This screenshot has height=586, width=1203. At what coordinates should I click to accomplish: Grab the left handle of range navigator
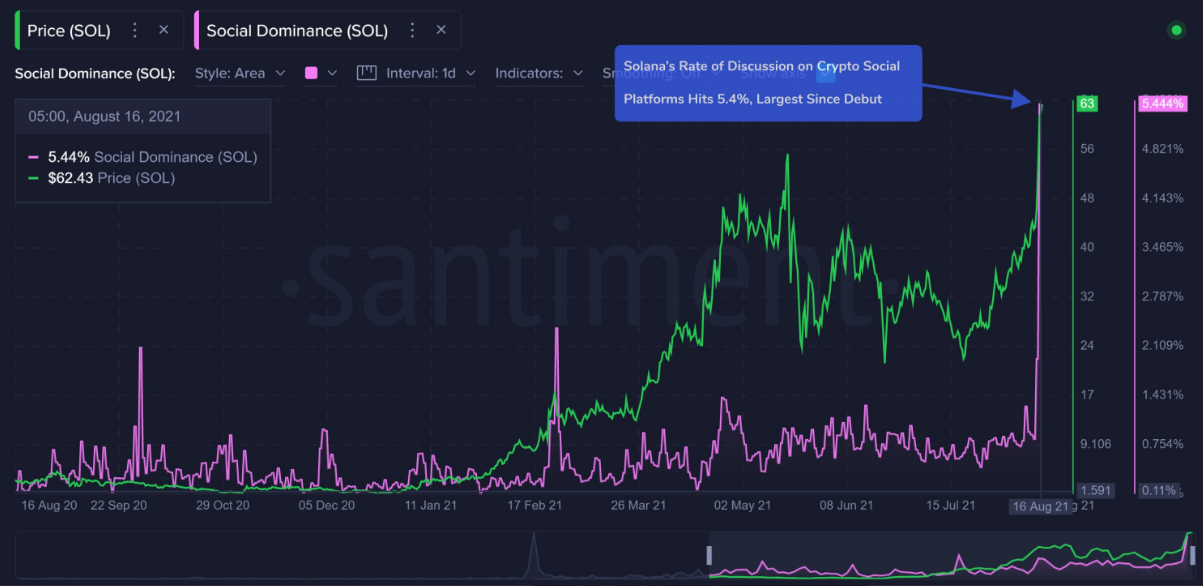coord(709,556)
